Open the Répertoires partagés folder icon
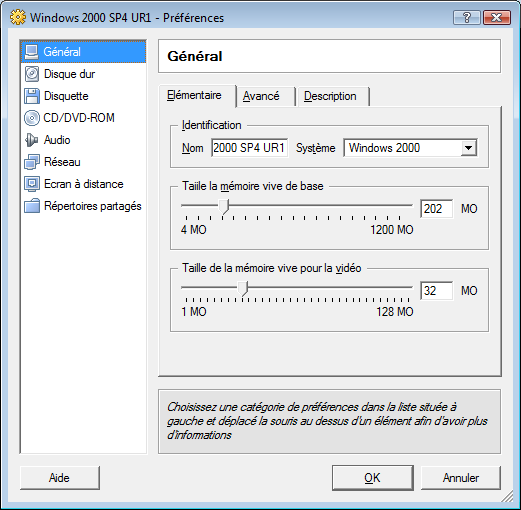Screen dimensions: 521x510 point(32,206)
